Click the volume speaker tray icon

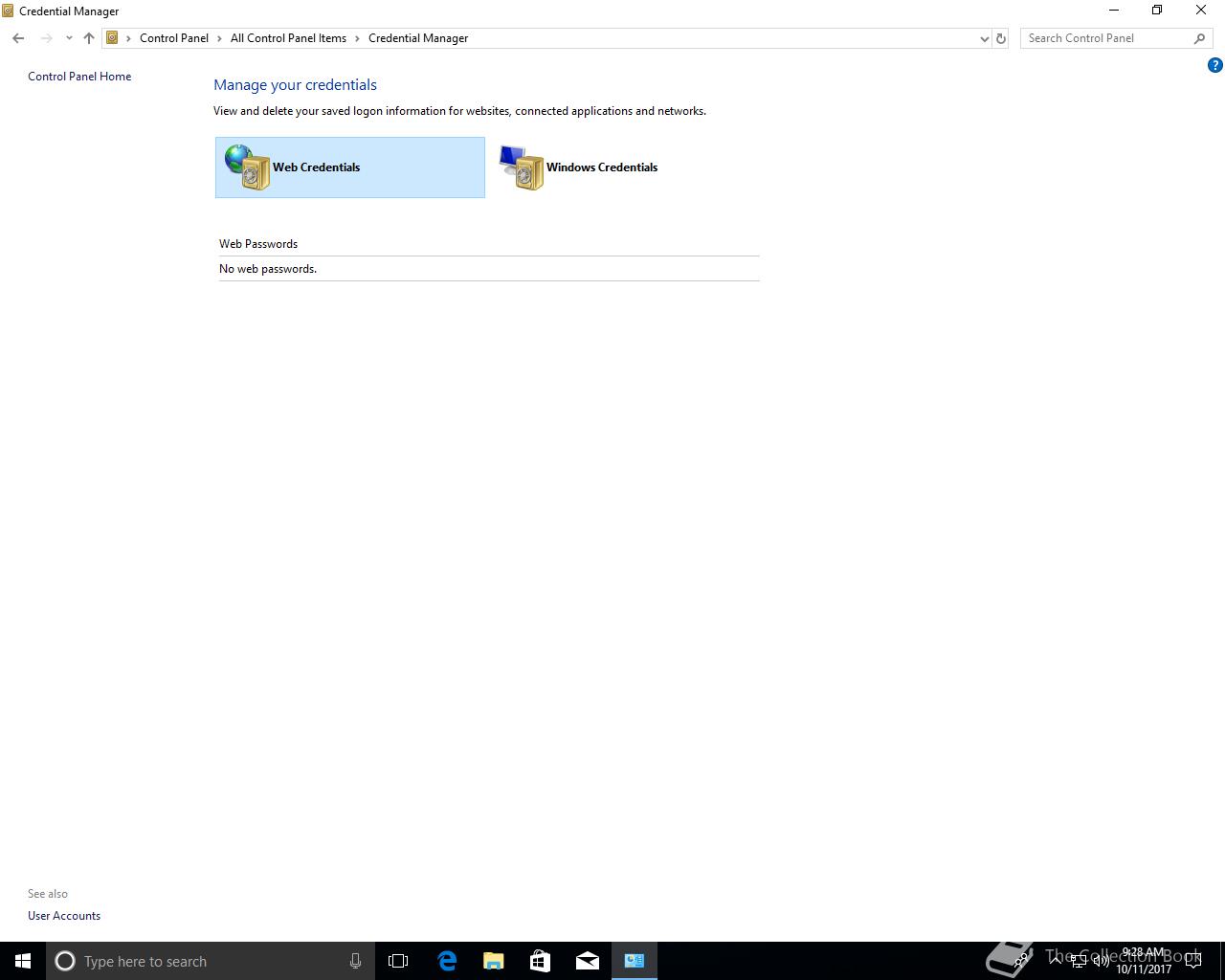coord(1101,961)
